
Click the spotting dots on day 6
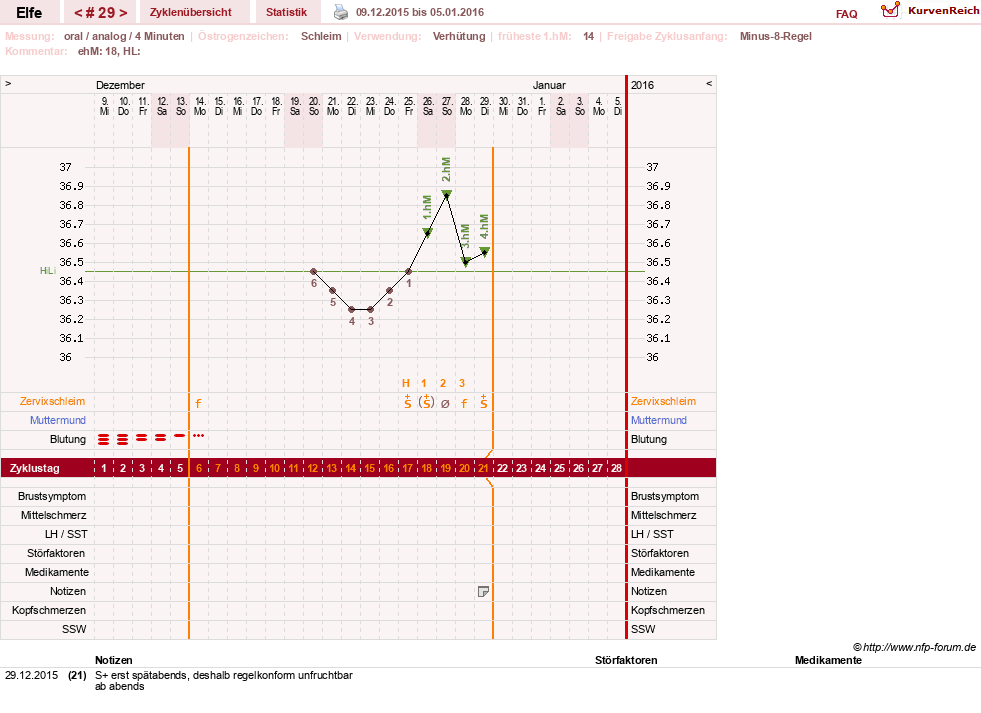(x=198, y=435)
